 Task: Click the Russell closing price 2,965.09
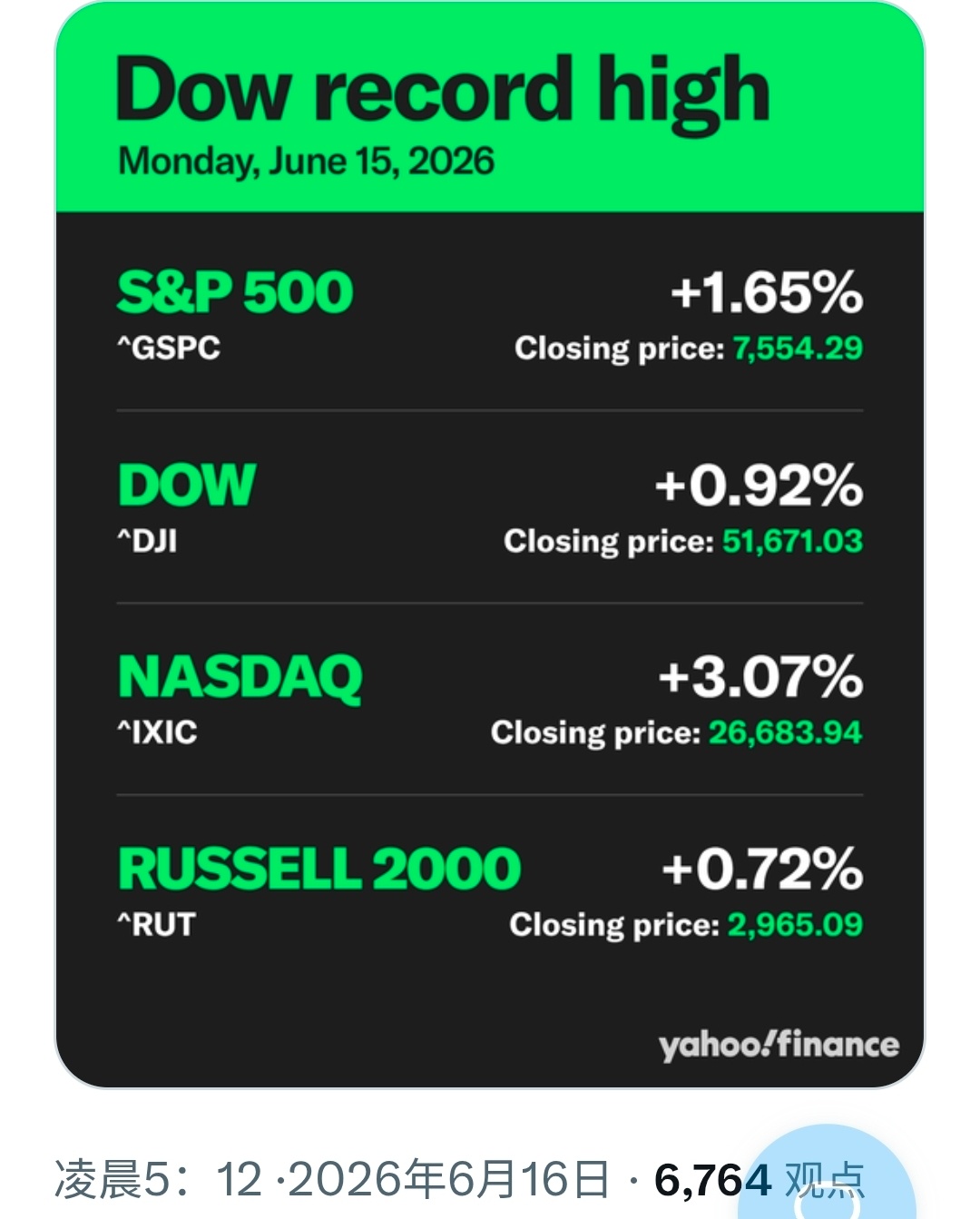[795, 925]
